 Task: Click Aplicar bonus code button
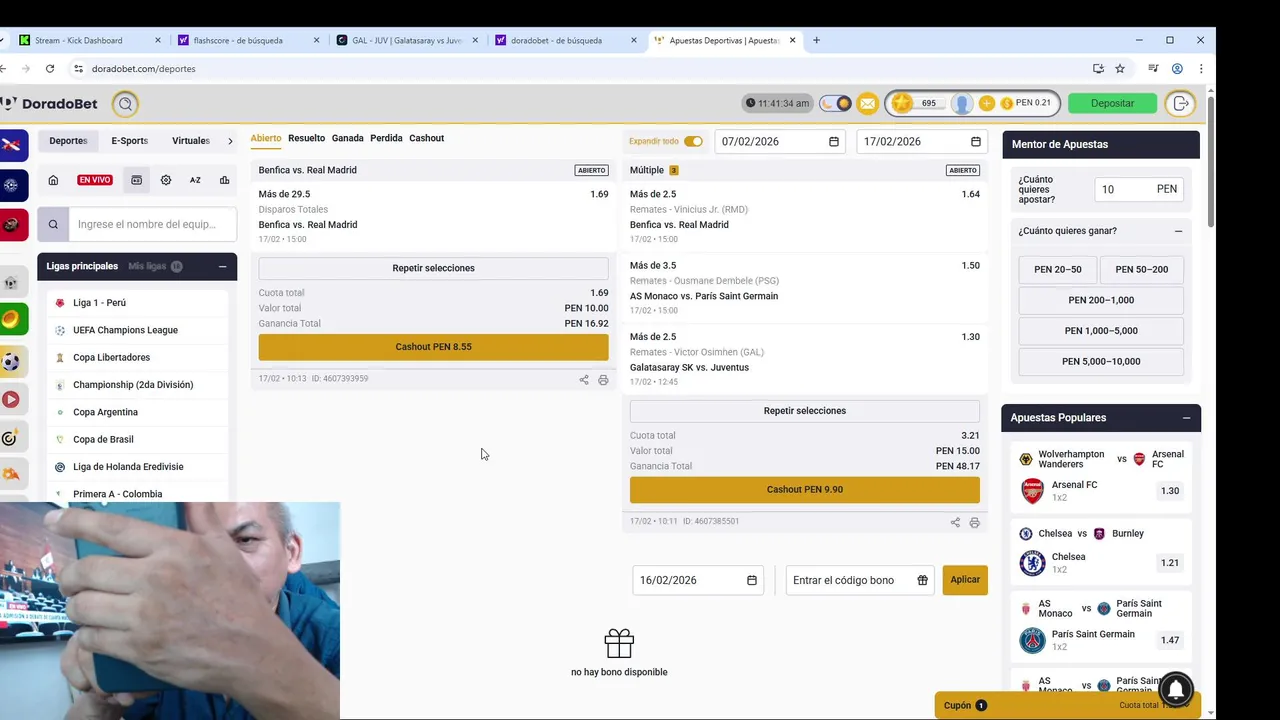click(965, 580)
